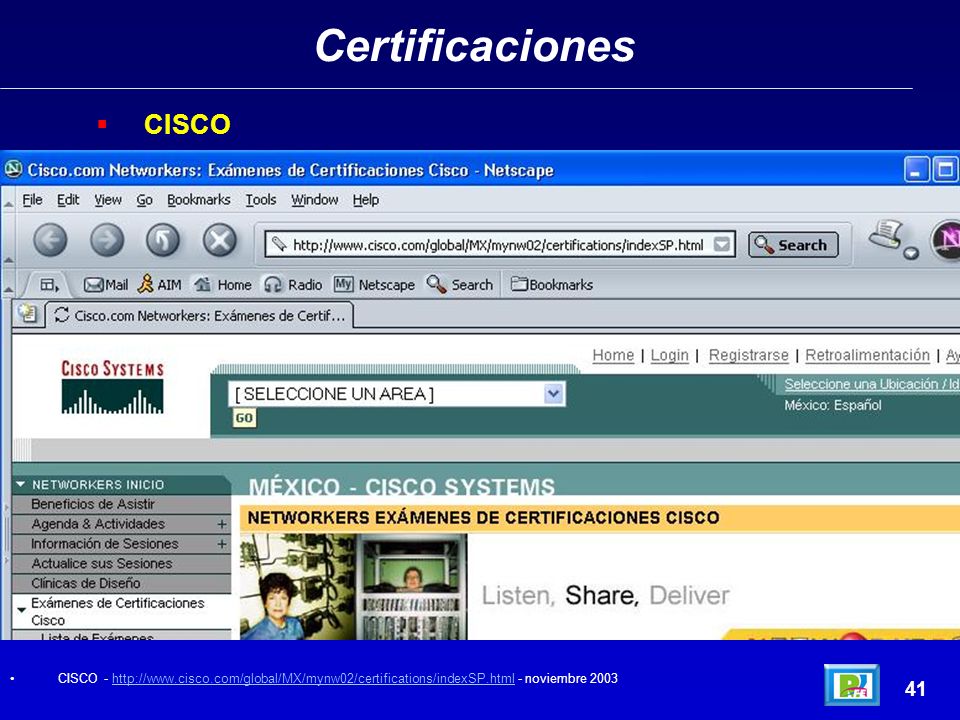
Task: Click the Forward arrow button
Action: tap(107, 239)
